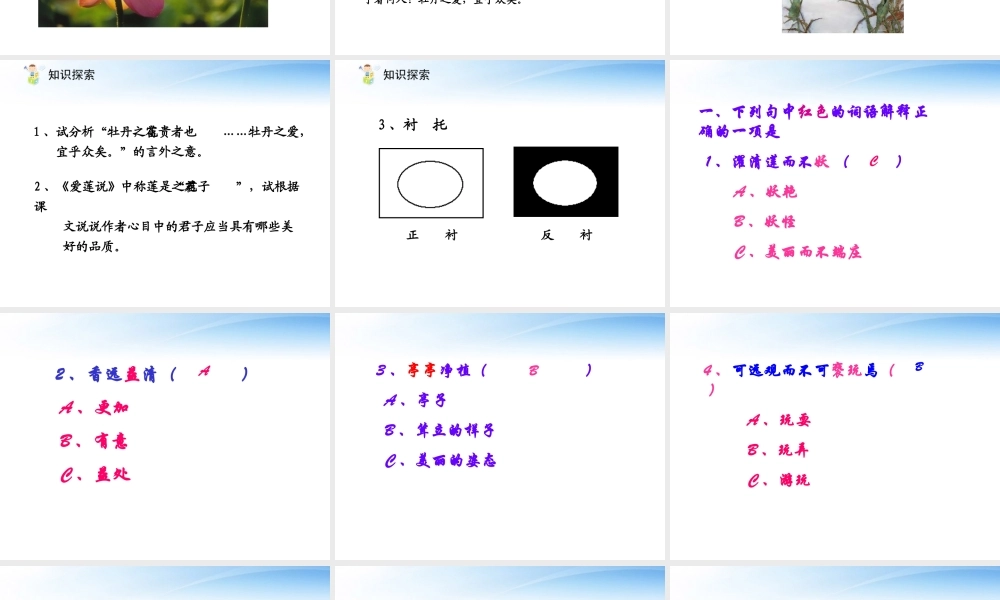
Task: Select question '2、香远益清'
Action: (106, 374)
